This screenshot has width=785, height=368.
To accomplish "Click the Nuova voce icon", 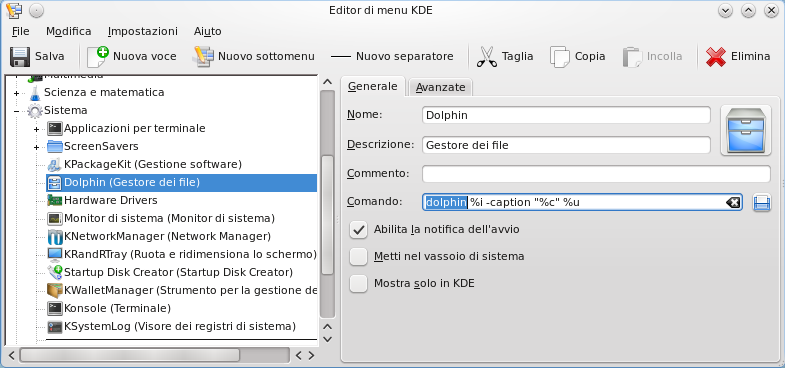I will [x=98, y=57].
